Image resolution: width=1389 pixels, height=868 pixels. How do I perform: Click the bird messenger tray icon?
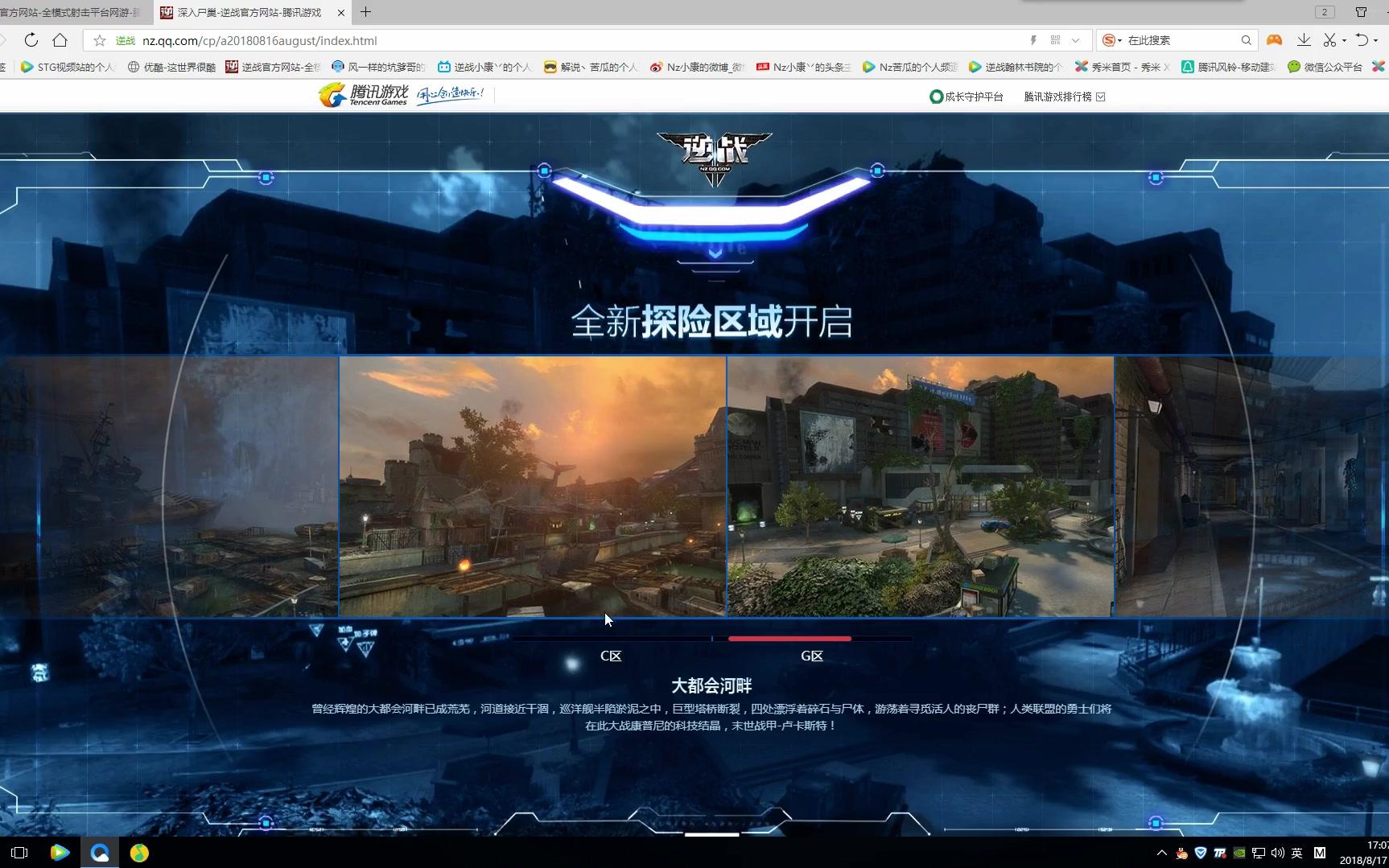coord(1181,853)
